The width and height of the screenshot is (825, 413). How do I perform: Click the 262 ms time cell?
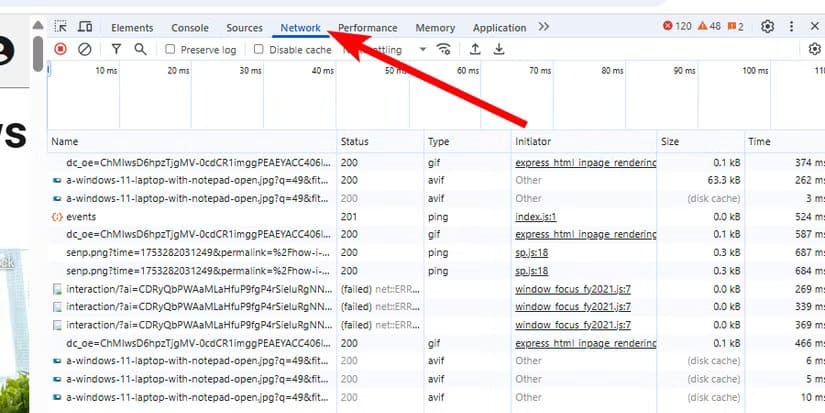point(810,180)
